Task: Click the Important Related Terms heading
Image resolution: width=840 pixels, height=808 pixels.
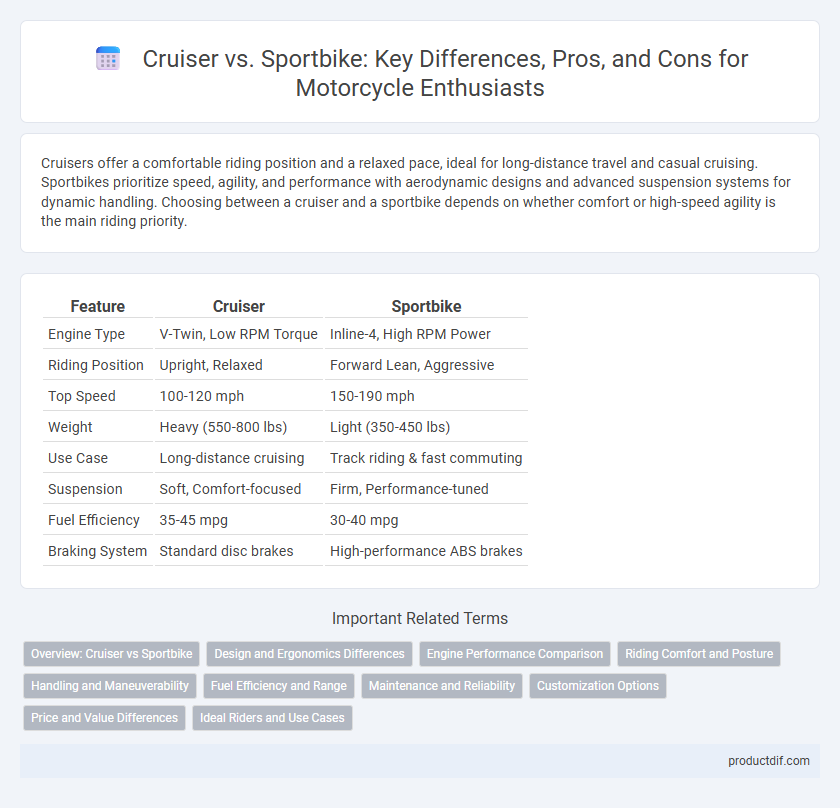Action: pyautogui.click(x=420, y=618)
